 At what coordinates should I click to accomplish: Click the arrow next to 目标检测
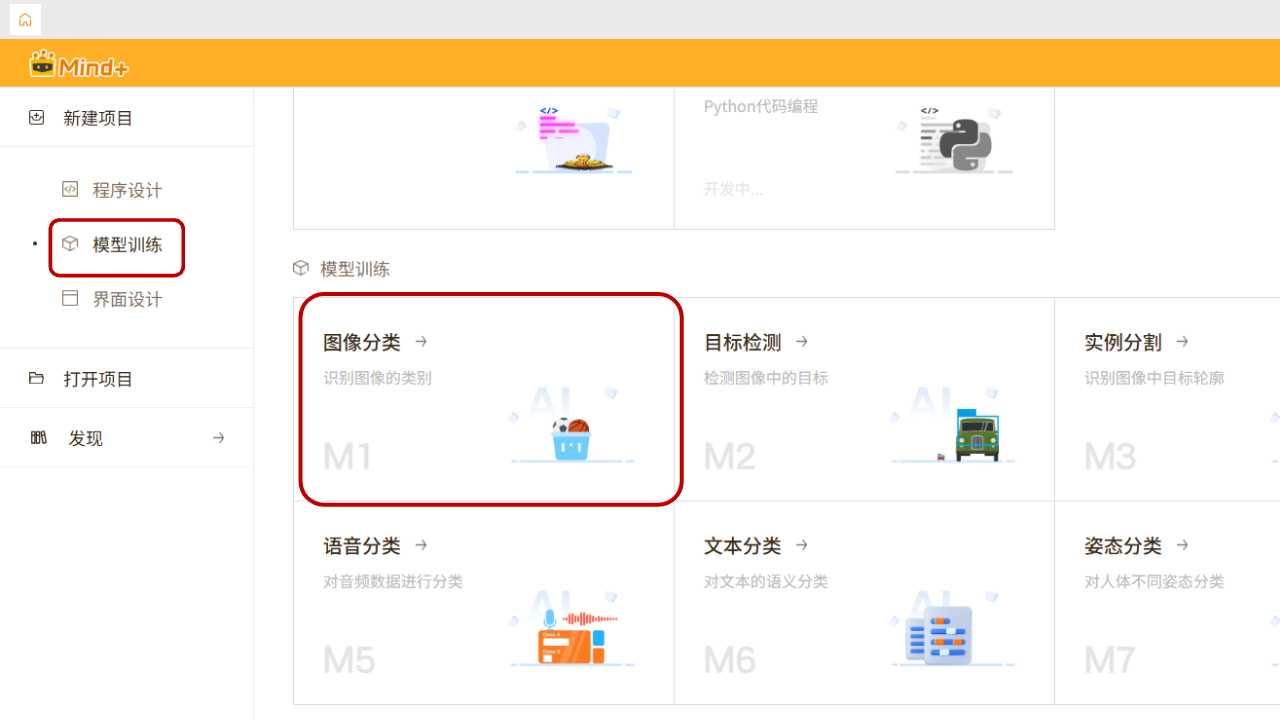click(x=802, y=342)
